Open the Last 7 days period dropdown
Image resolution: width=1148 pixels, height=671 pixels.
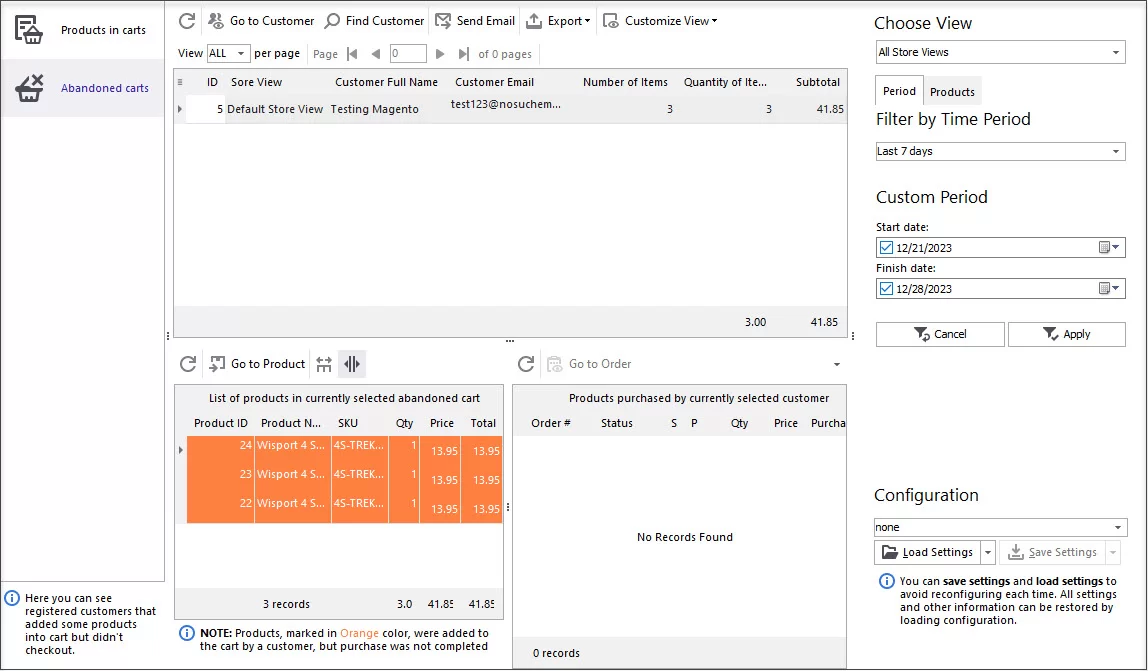click(x=1000, y=151)
